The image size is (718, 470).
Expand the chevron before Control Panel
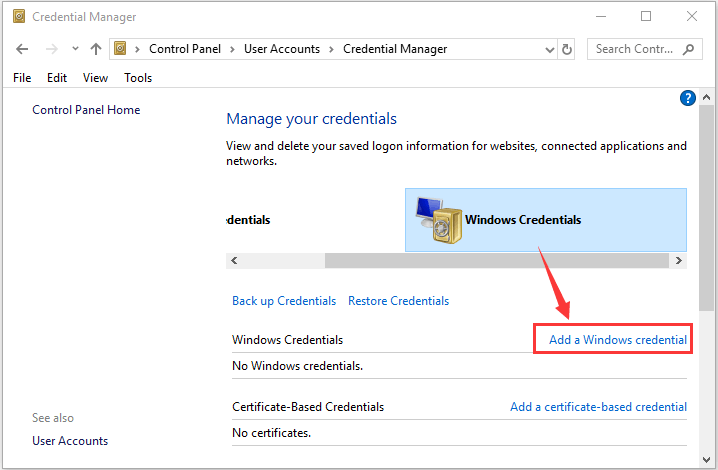click(x=137, y=49)
